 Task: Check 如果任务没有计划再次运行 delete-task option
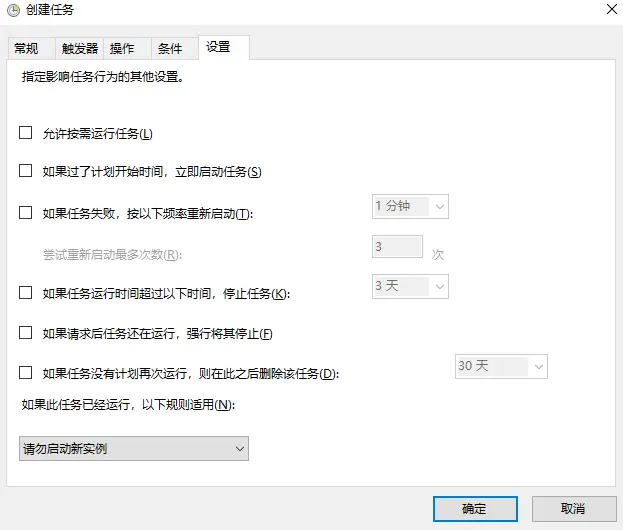(x=25, y=373)
